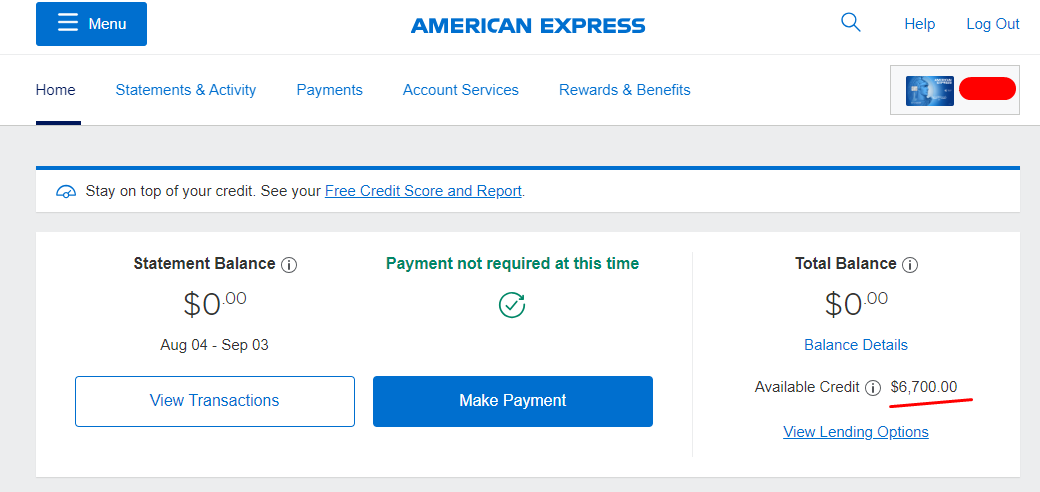Click the Make Payment button
This screenshot has width=1040, height=492.
[x=513, y=401]
